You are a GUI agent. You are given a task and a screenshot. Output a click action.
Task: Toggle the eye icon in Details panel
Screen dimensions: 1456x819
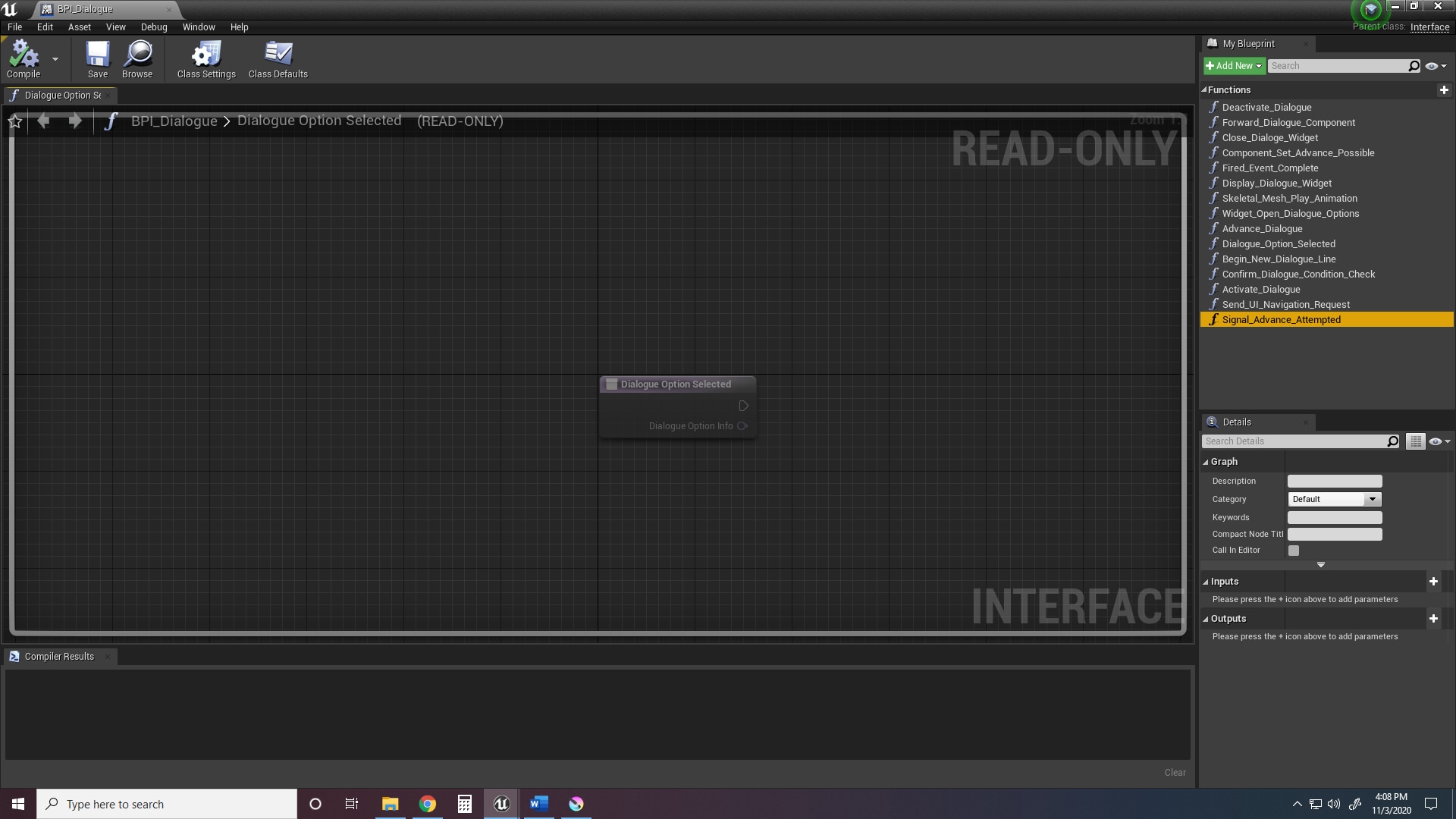pos(1436,441)
